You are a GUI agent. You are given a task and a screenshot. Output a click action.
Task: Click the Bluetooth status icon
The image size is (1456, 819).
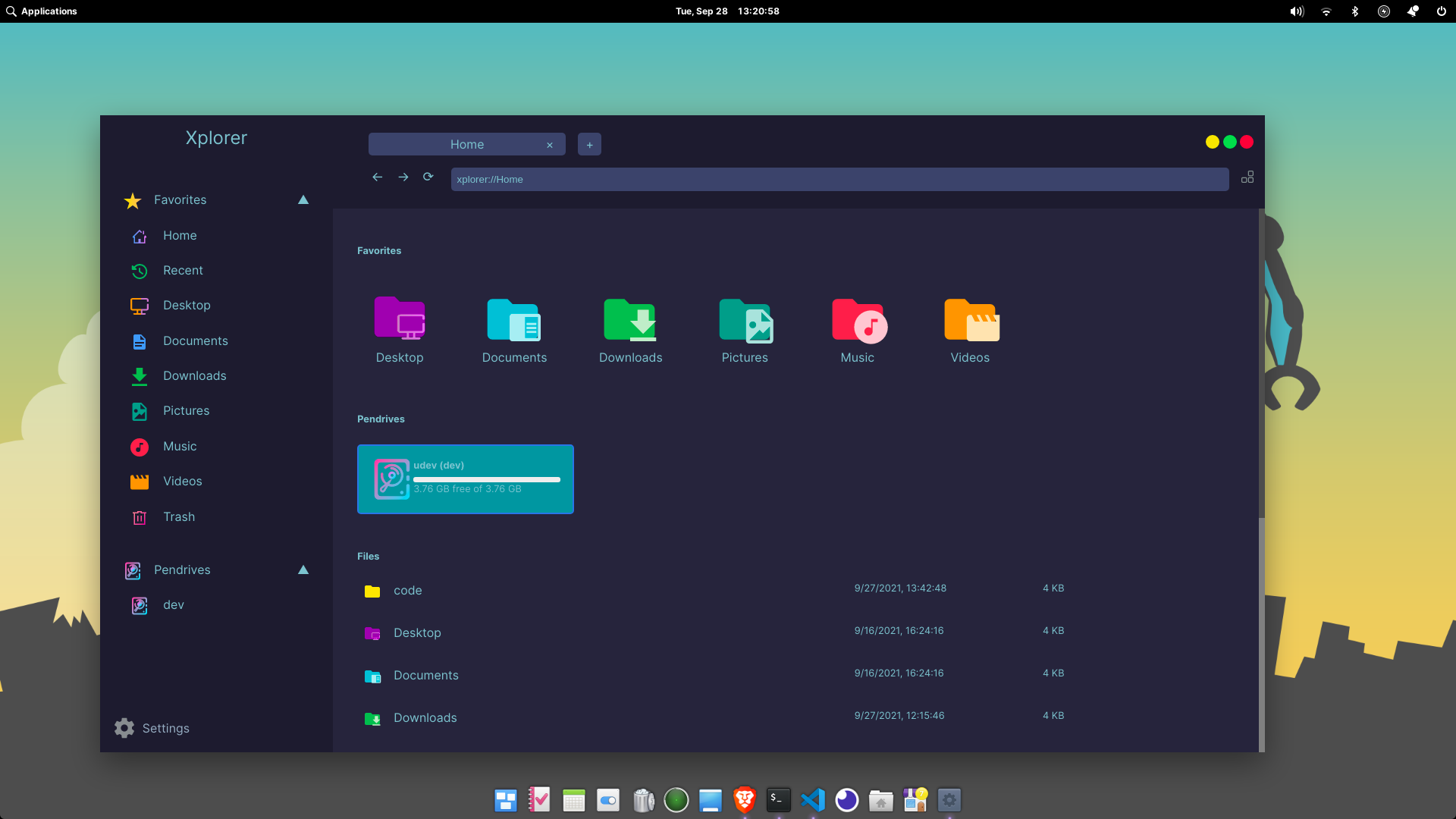point(1357,11)
